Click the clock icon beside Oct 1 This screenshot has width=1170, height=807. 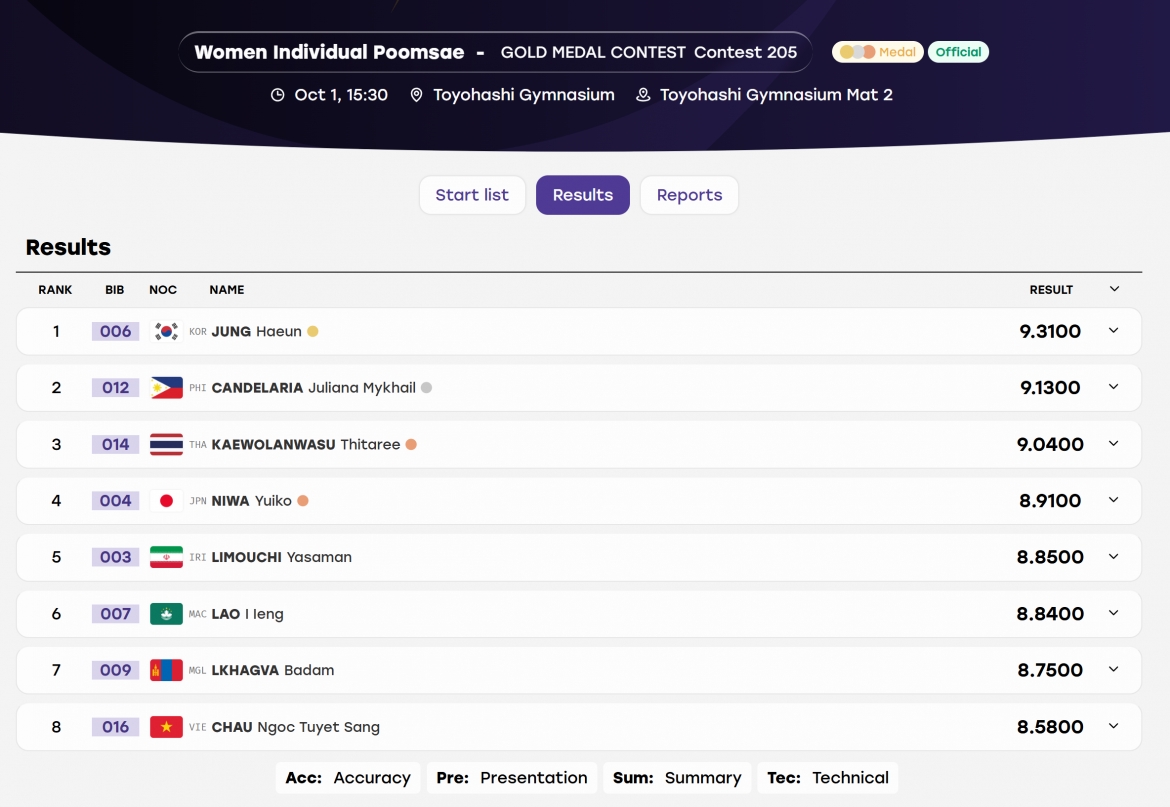tap(278, 95)
